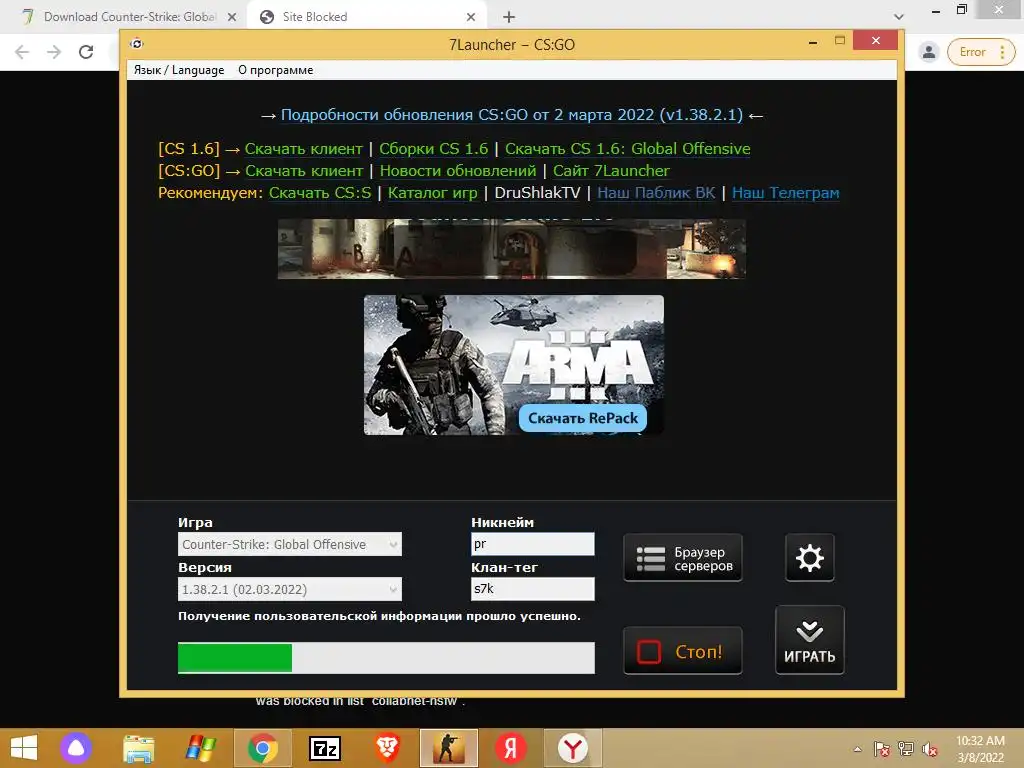This screenshot has height=768, width=1024.
Task: Open Скачать CS 1.6: Global Offensive link
Action: 628,149
